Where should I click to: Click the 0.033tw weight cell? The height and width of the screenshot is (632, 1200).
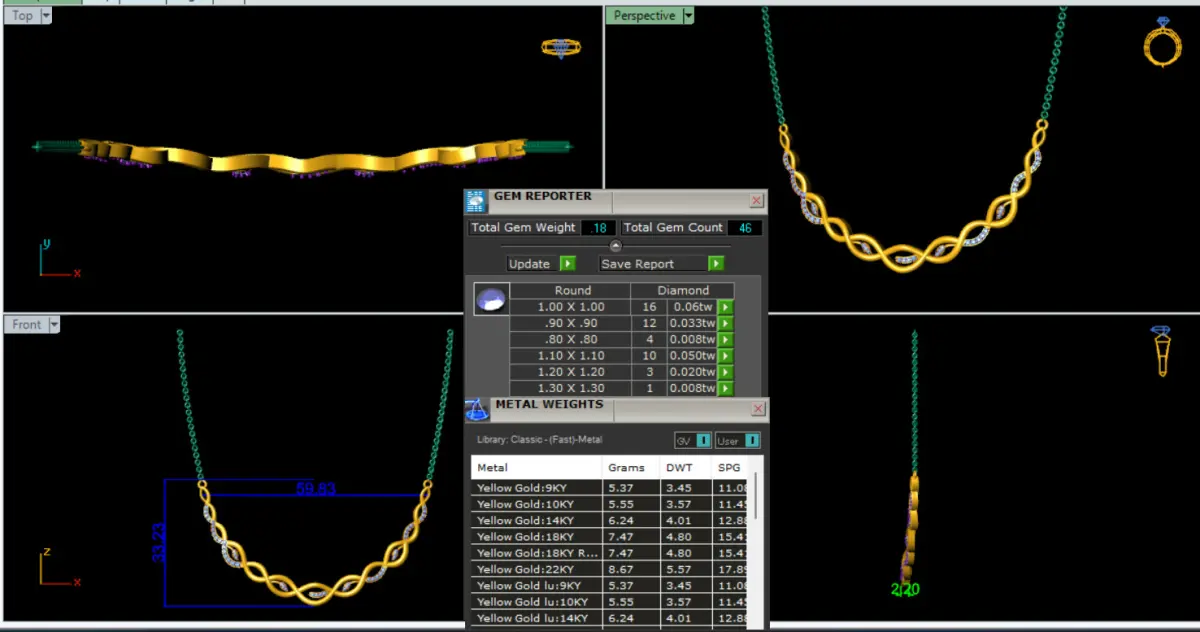tap(692, 323)
